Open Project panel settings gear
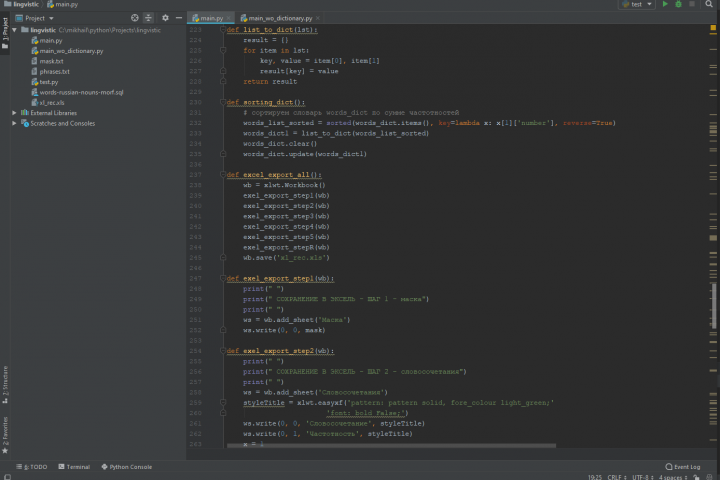Viewport: 720px width, 480px height. point(164,18)
